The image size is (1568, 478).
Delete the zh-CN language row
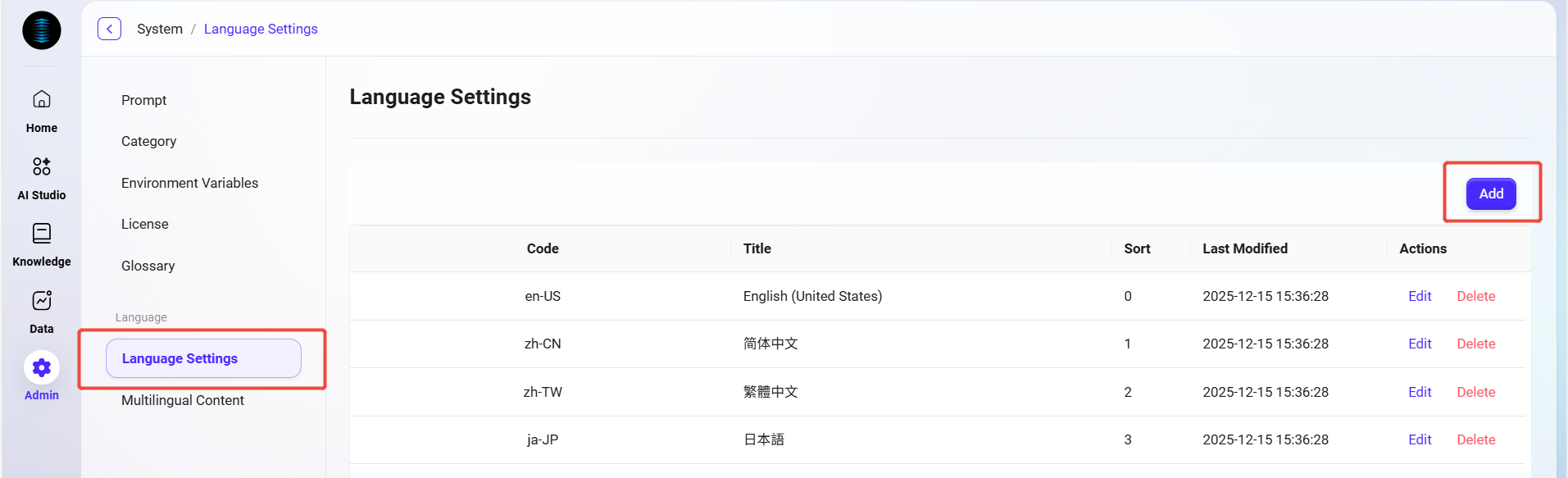pos(1475,344)
